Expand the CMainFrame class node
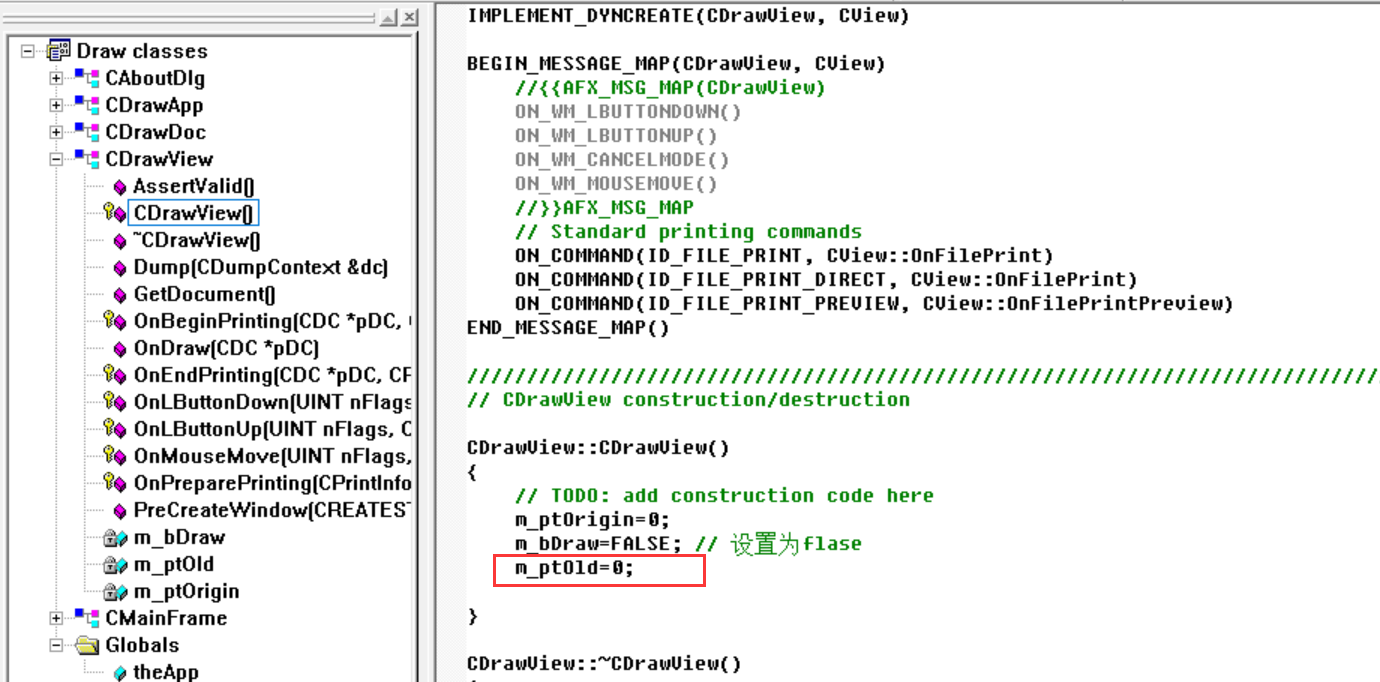Image resolution: width=1380 pixels, height=682 pixels. [x=56, y=618]
